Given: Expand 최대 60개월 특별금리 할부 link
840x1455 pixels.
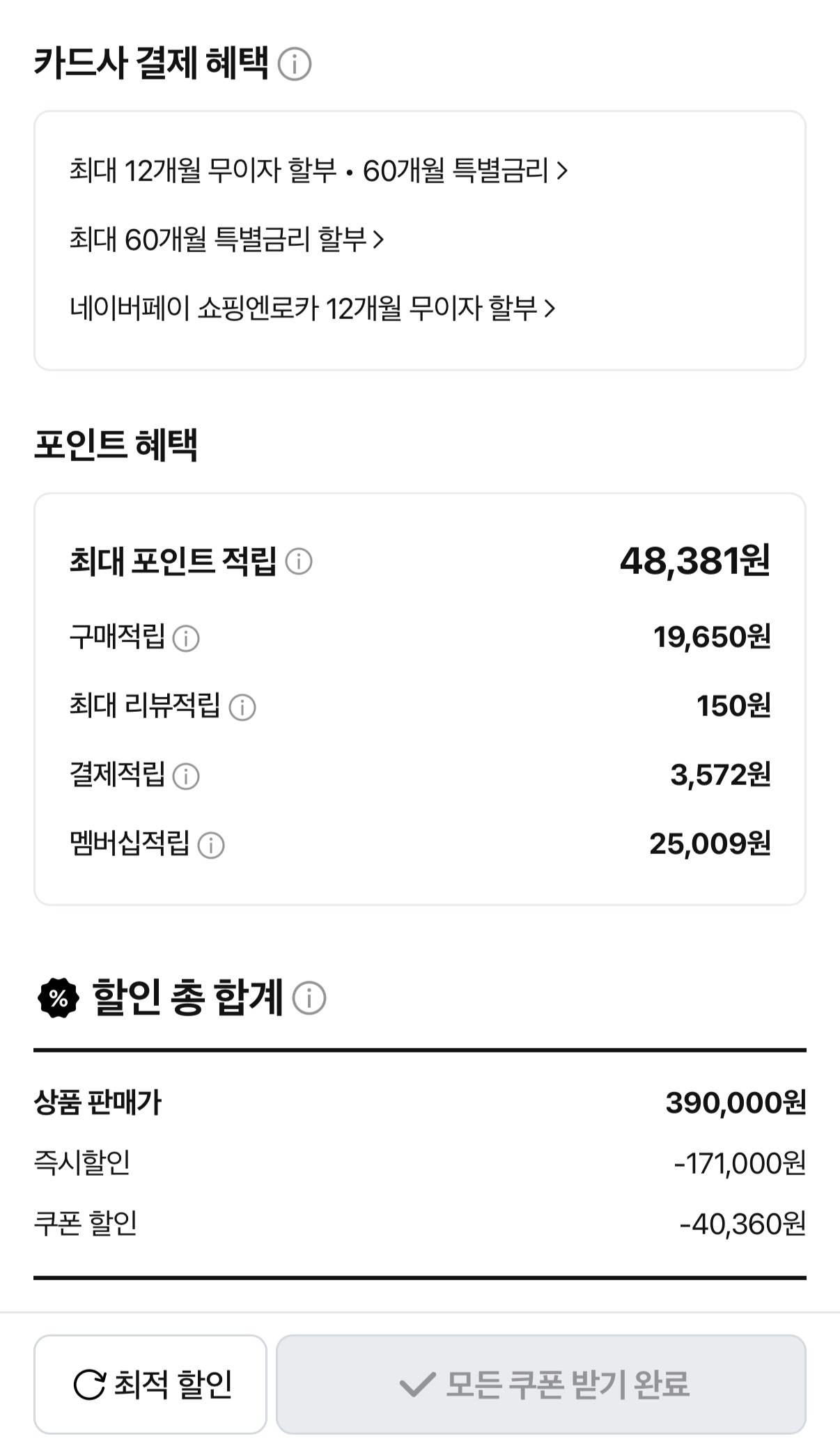Looking at the screenshot, I should click(226, 240).
